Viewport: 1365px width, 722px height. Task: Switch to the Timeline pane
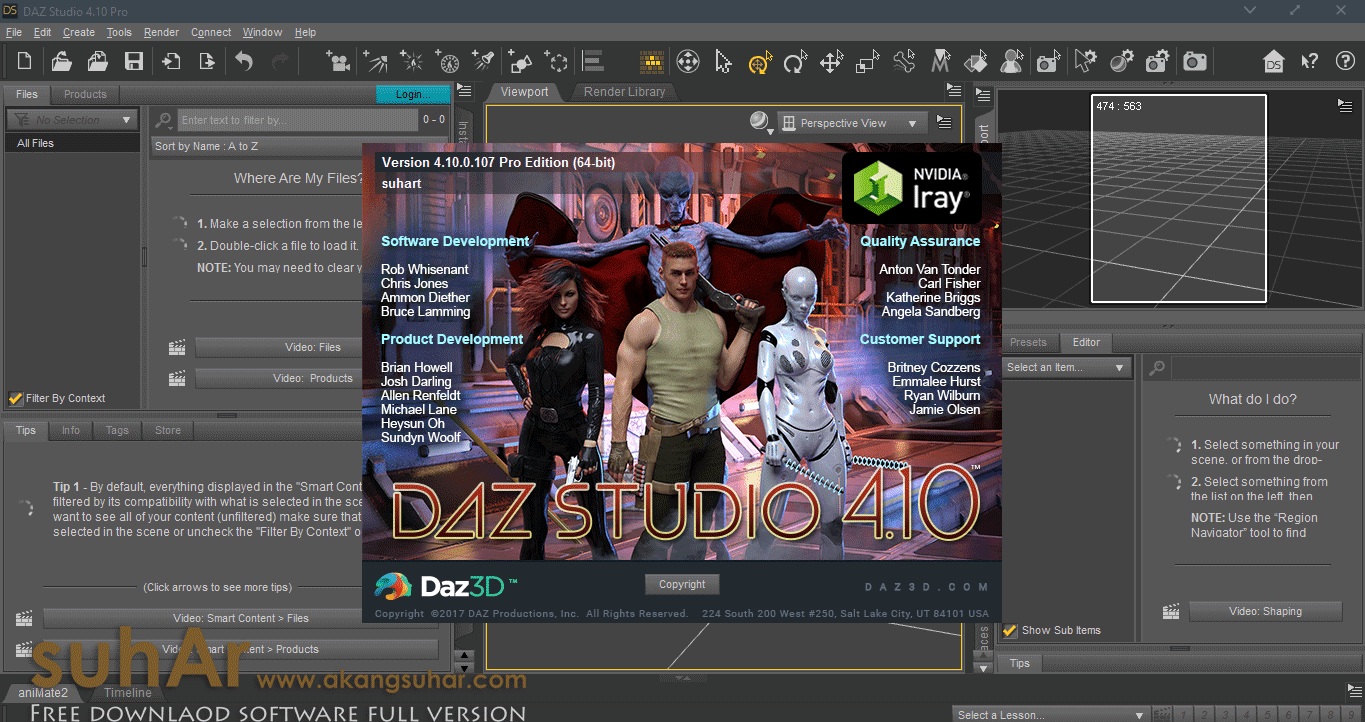127,692
